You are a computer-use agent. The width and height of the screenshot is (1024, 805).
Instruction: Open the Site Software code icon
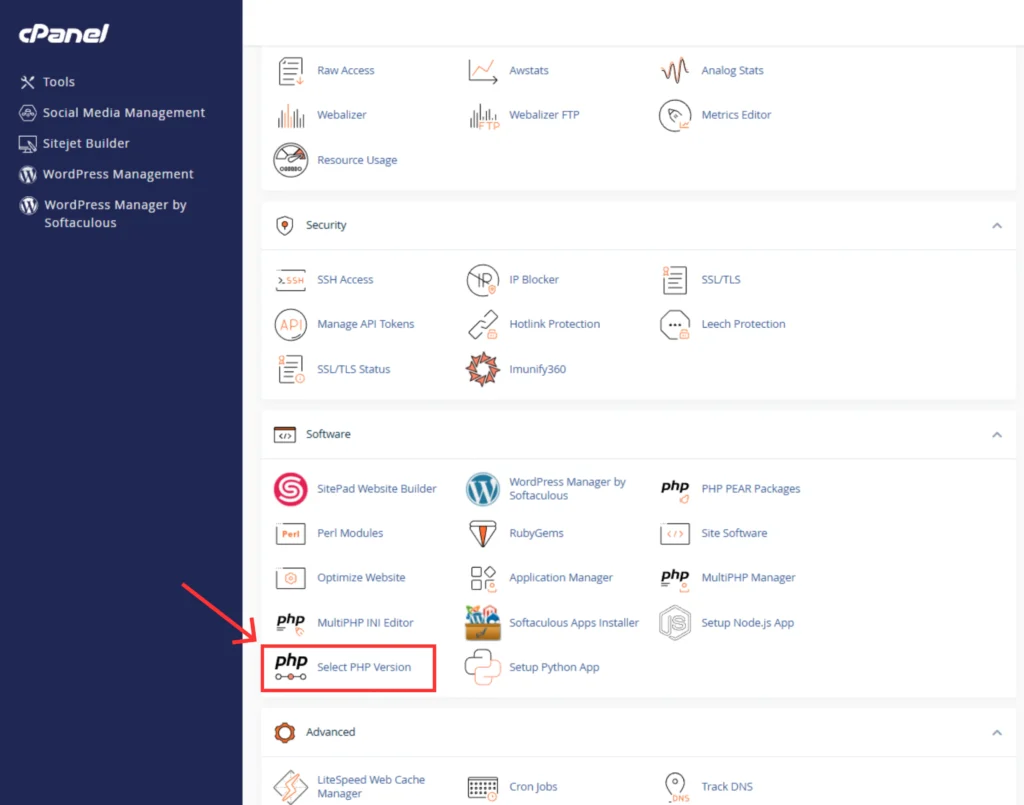click(675, 533)
